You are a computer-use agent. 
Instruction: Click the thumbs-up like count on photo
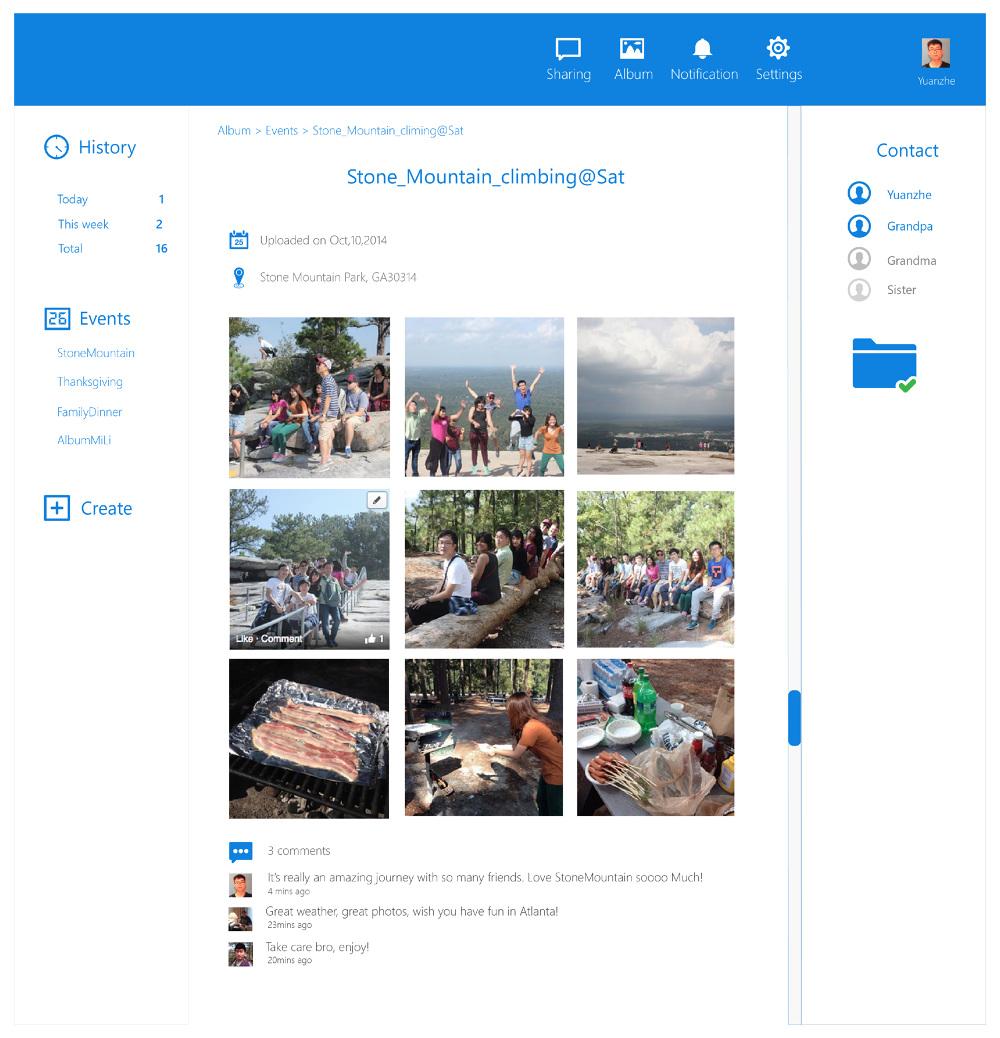coord(374,638)
